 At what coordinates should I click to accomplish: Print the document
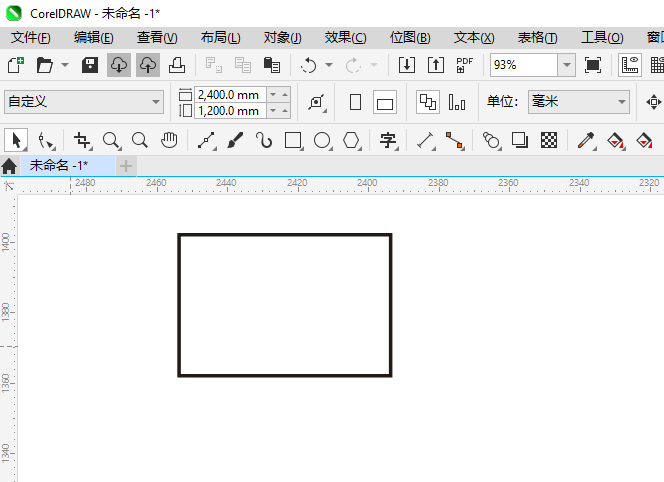click(177, 65)
